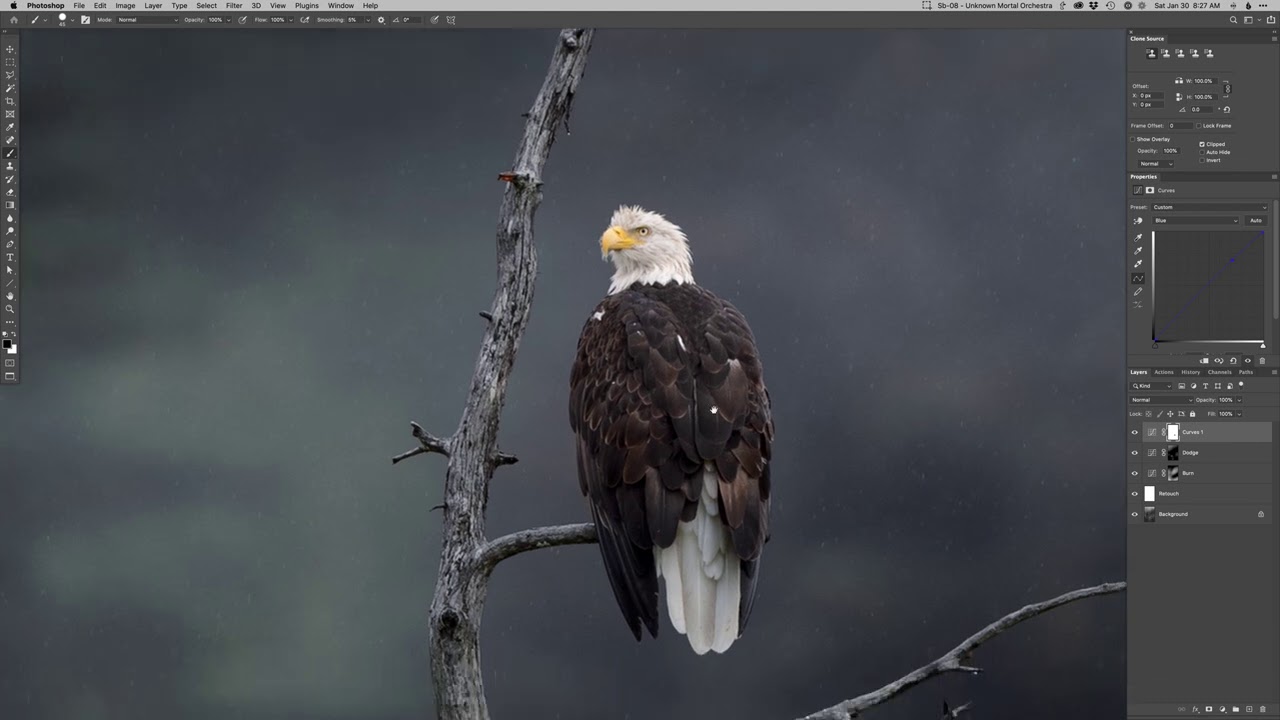Select the Rectangular Marquee tool
The image size is (1280, 720).
coord(10,62)
